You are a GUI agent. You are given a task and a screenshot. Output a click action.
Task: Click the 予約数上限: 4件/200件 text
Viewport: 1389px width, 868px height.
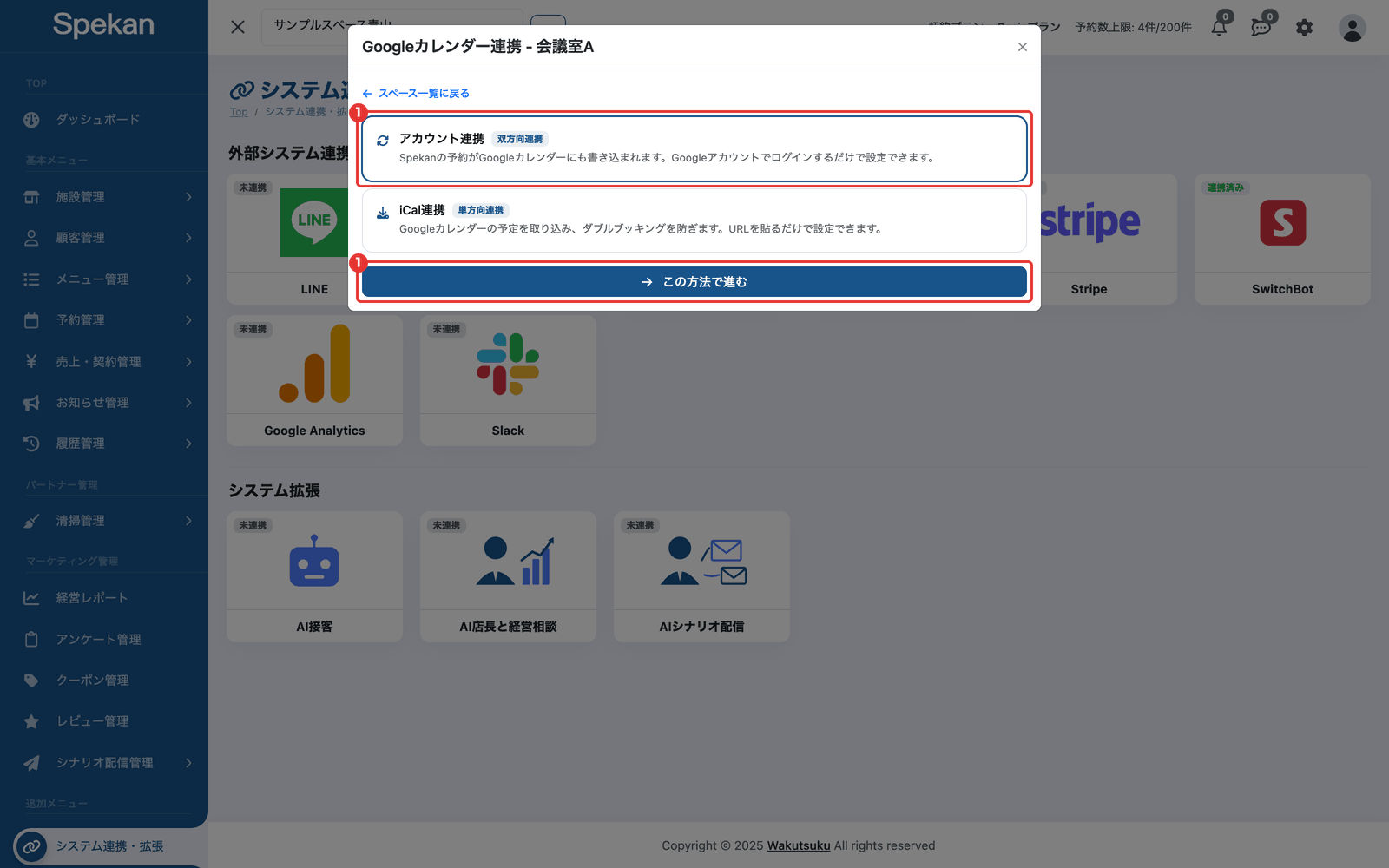click(x=1134, y=27)
